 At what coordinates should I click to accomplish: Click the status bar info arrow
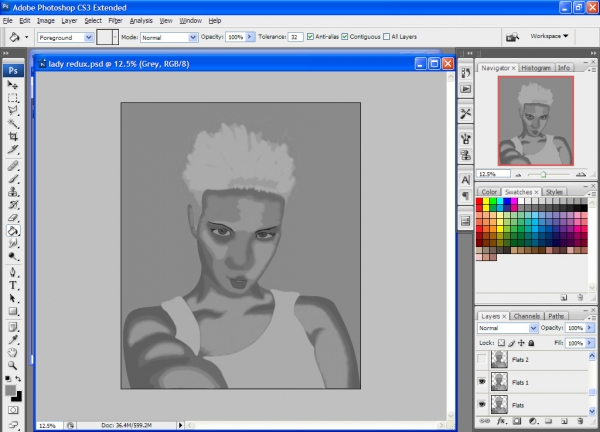coord(180,425)
